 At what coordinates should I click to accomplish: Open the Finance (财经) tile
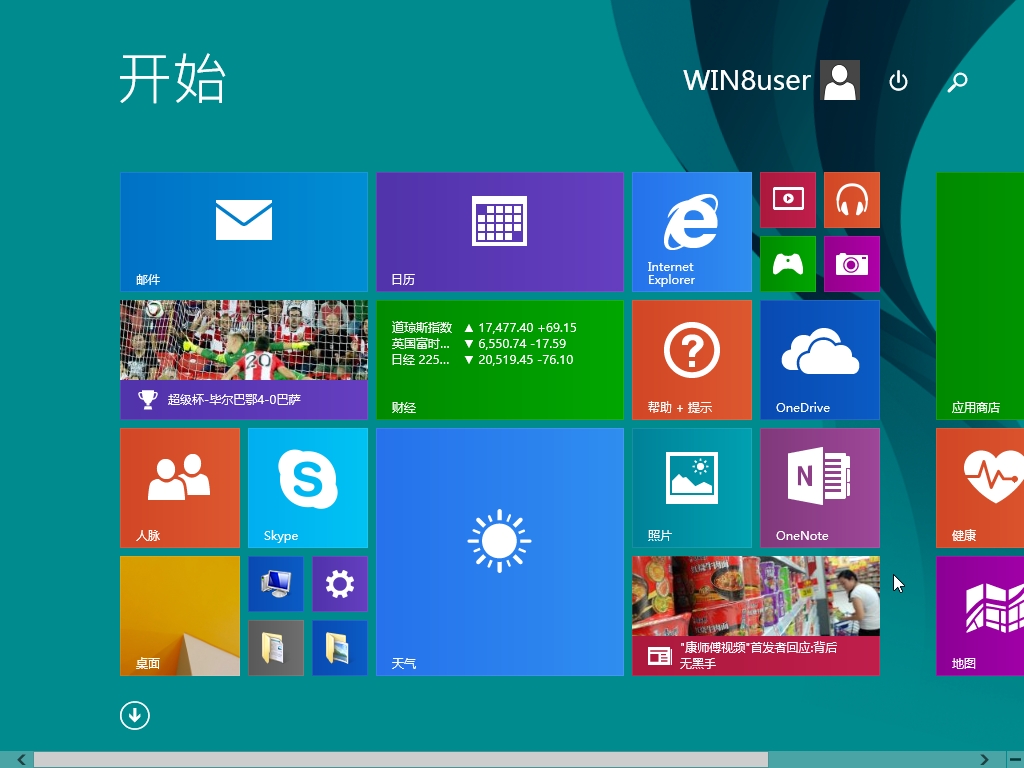click(500, 360)
